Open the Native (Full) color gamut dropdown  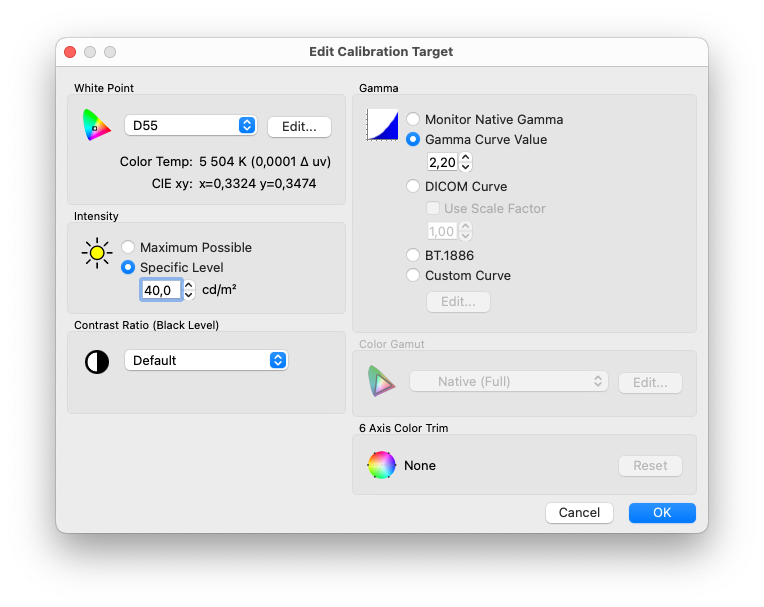pyautogui.click(x=508, y=381)
